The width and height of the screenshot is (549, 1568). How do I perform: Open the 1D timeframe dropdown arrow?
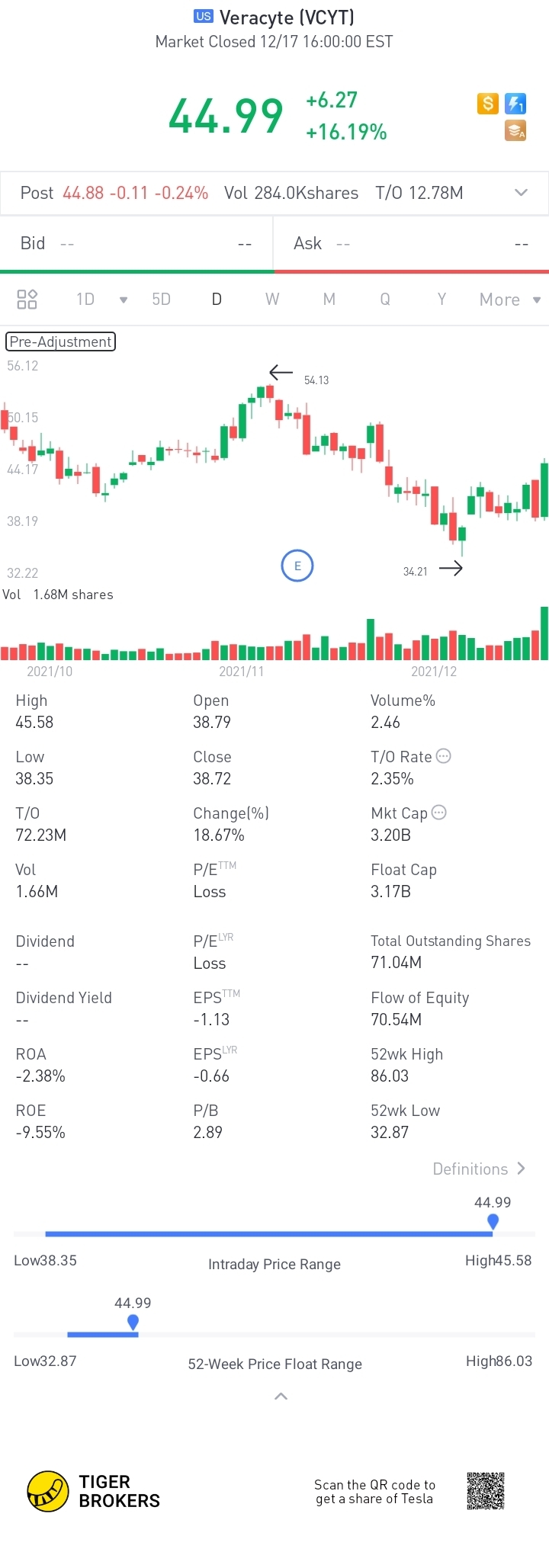point(124,300)
